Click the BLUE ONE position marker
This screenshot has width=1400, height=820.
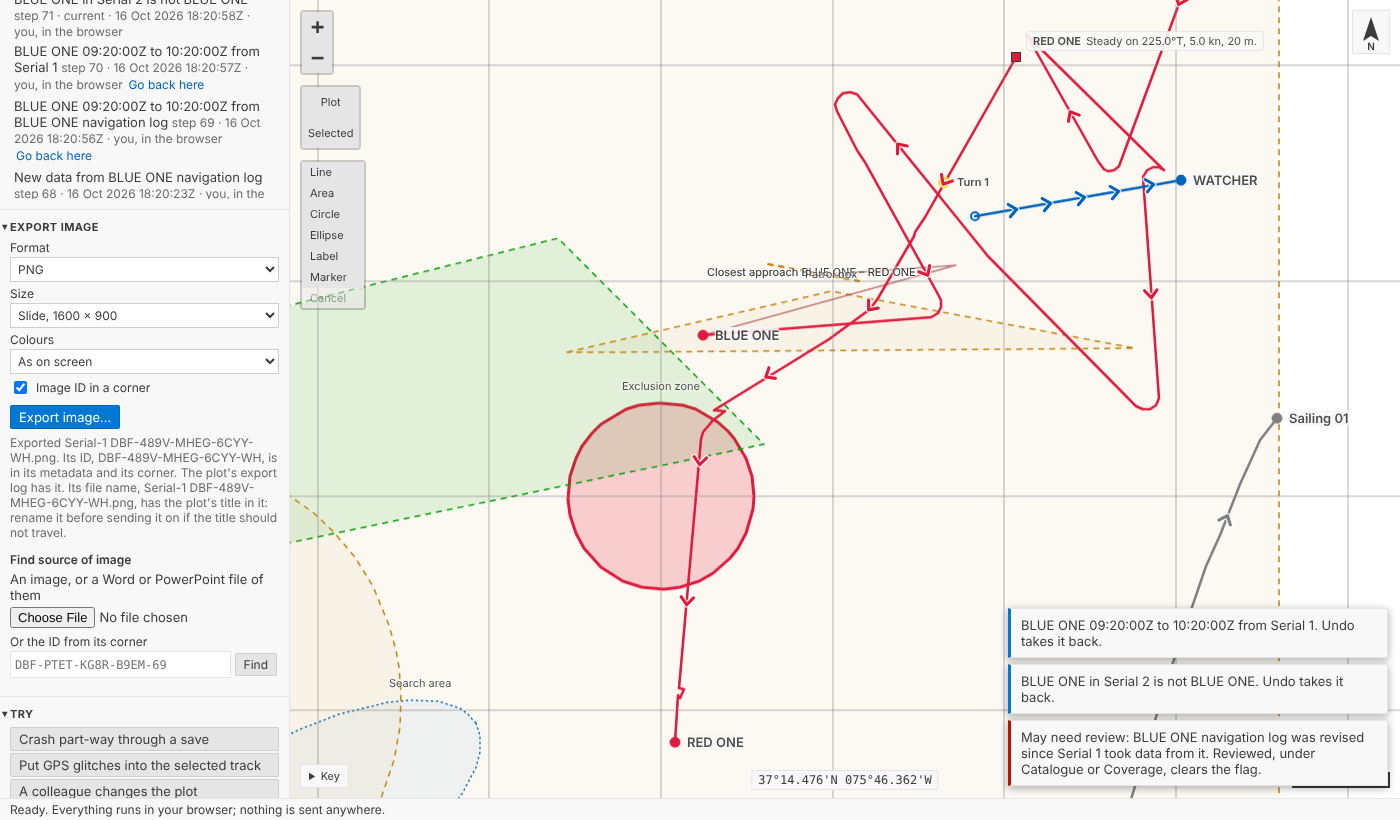703,335
